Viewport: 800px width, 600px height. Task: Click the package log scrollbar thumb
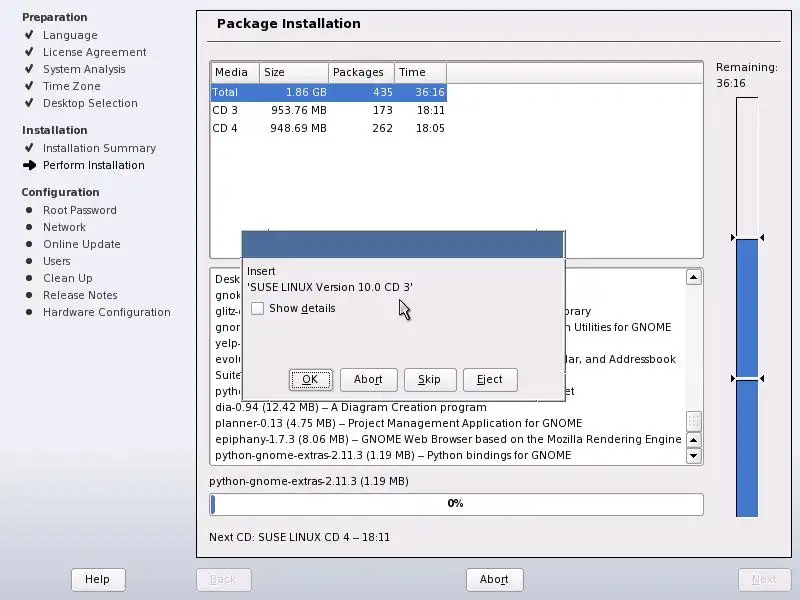coord(694,421)
